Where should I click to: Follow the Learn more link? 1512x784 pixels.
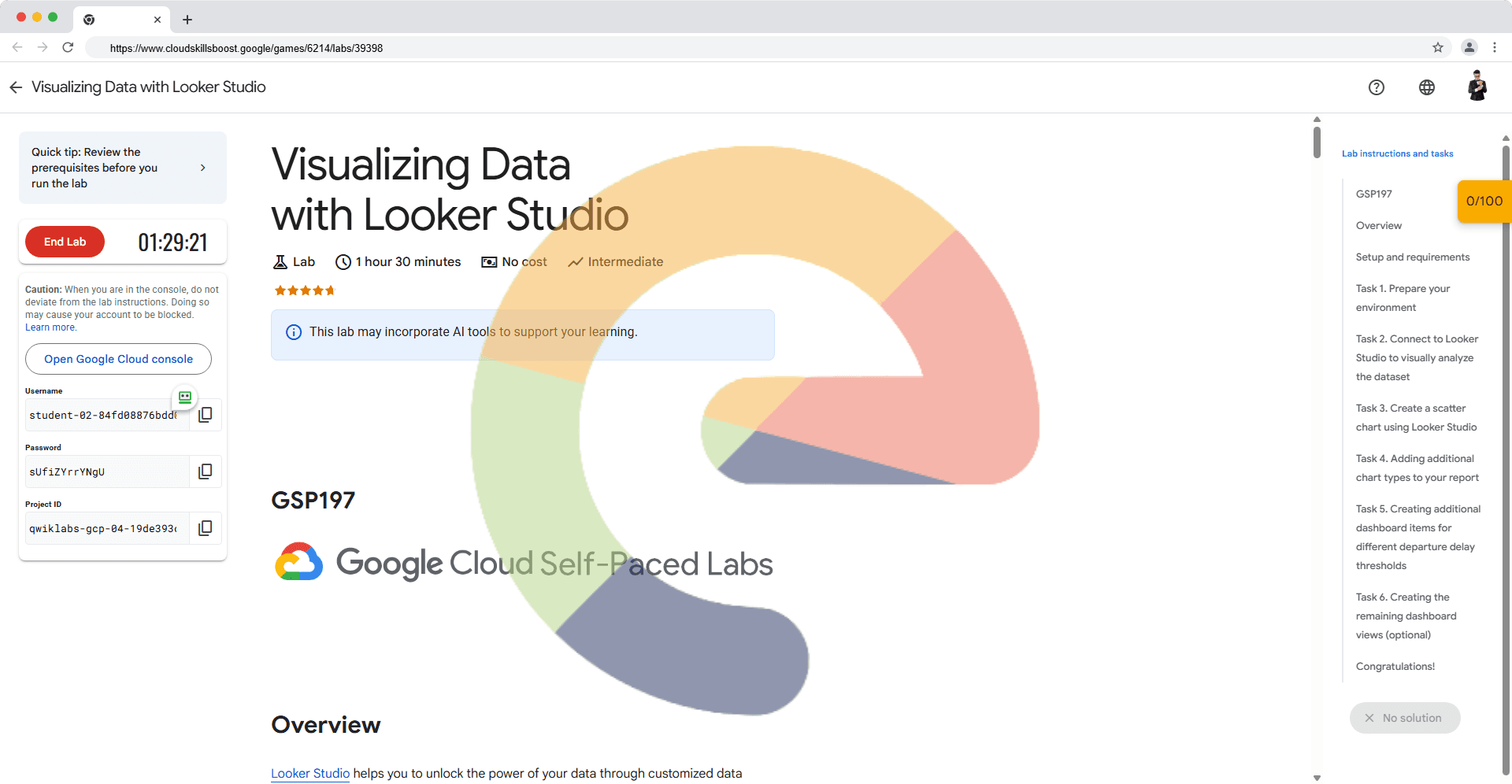click(50, 327)
